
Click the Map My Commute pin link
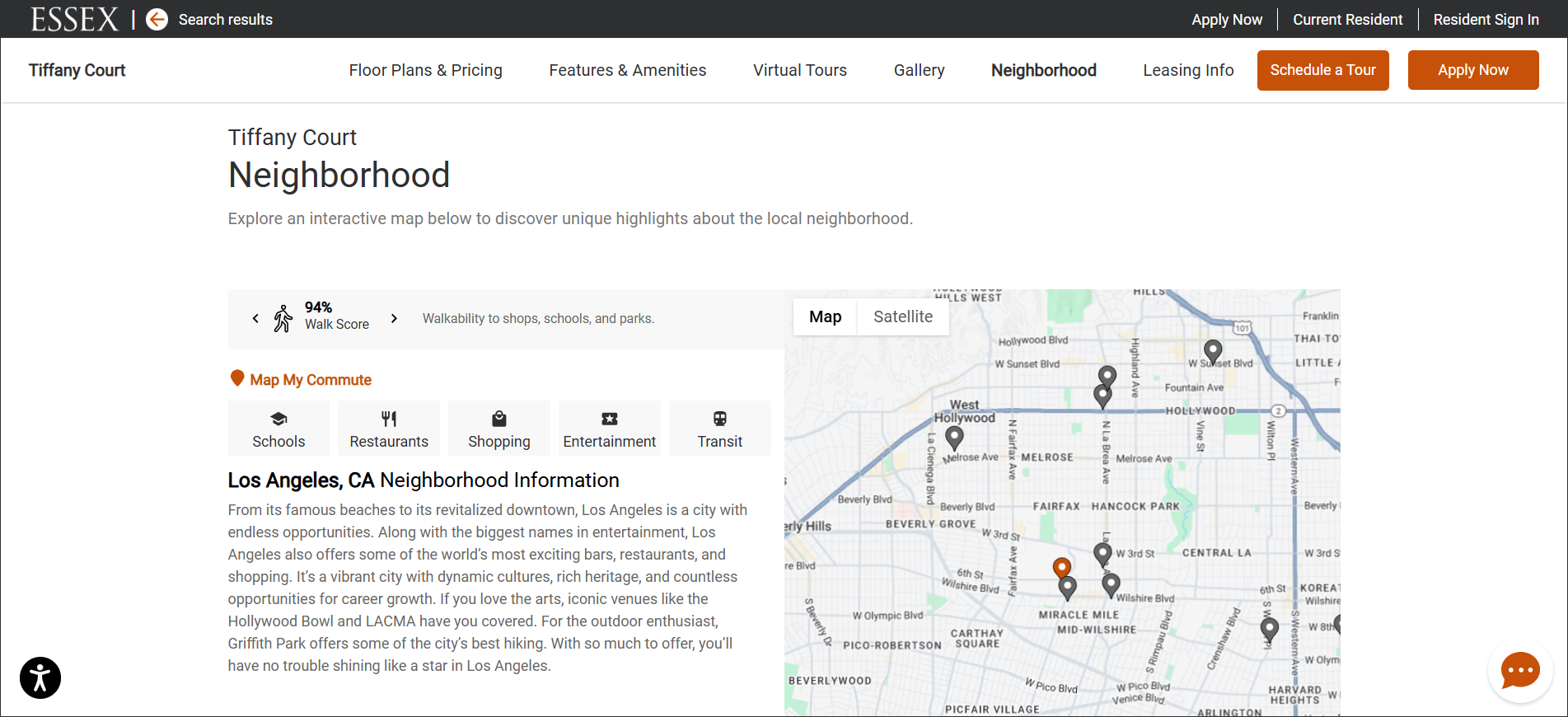tap(301, 380)
